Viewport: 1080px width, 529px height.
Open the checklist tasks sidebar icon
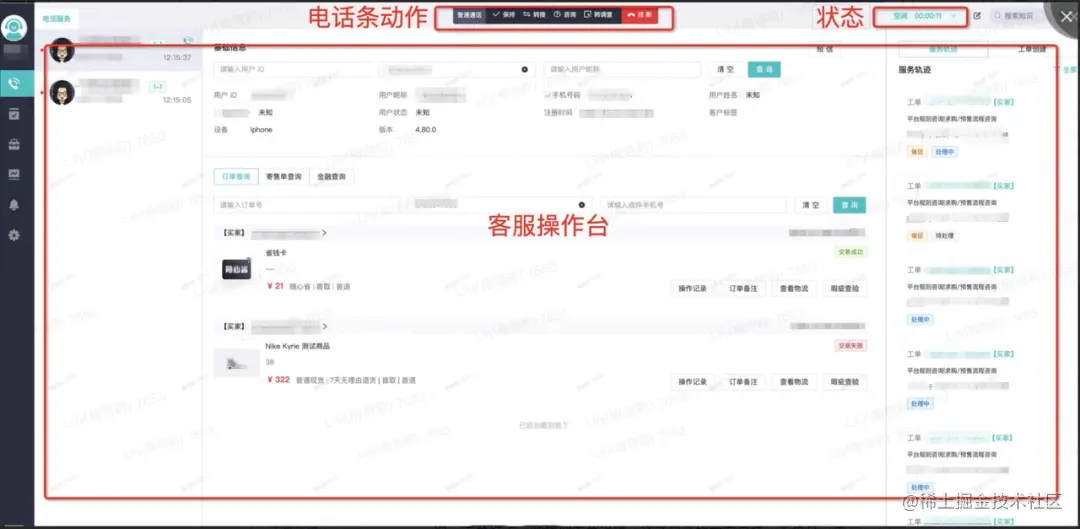(14, 114)
